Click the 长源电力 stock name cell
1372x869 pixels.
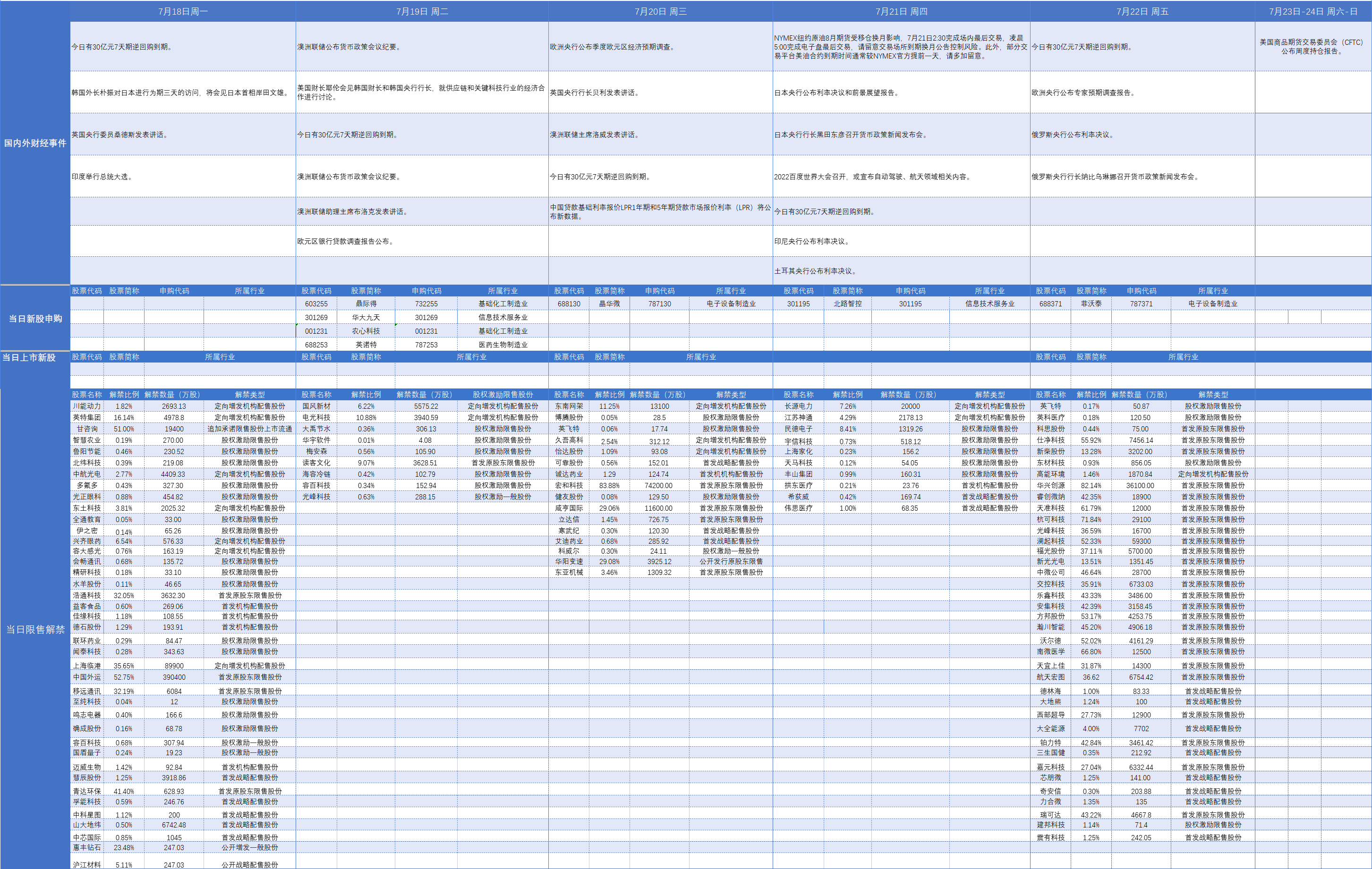pos(798,406)
